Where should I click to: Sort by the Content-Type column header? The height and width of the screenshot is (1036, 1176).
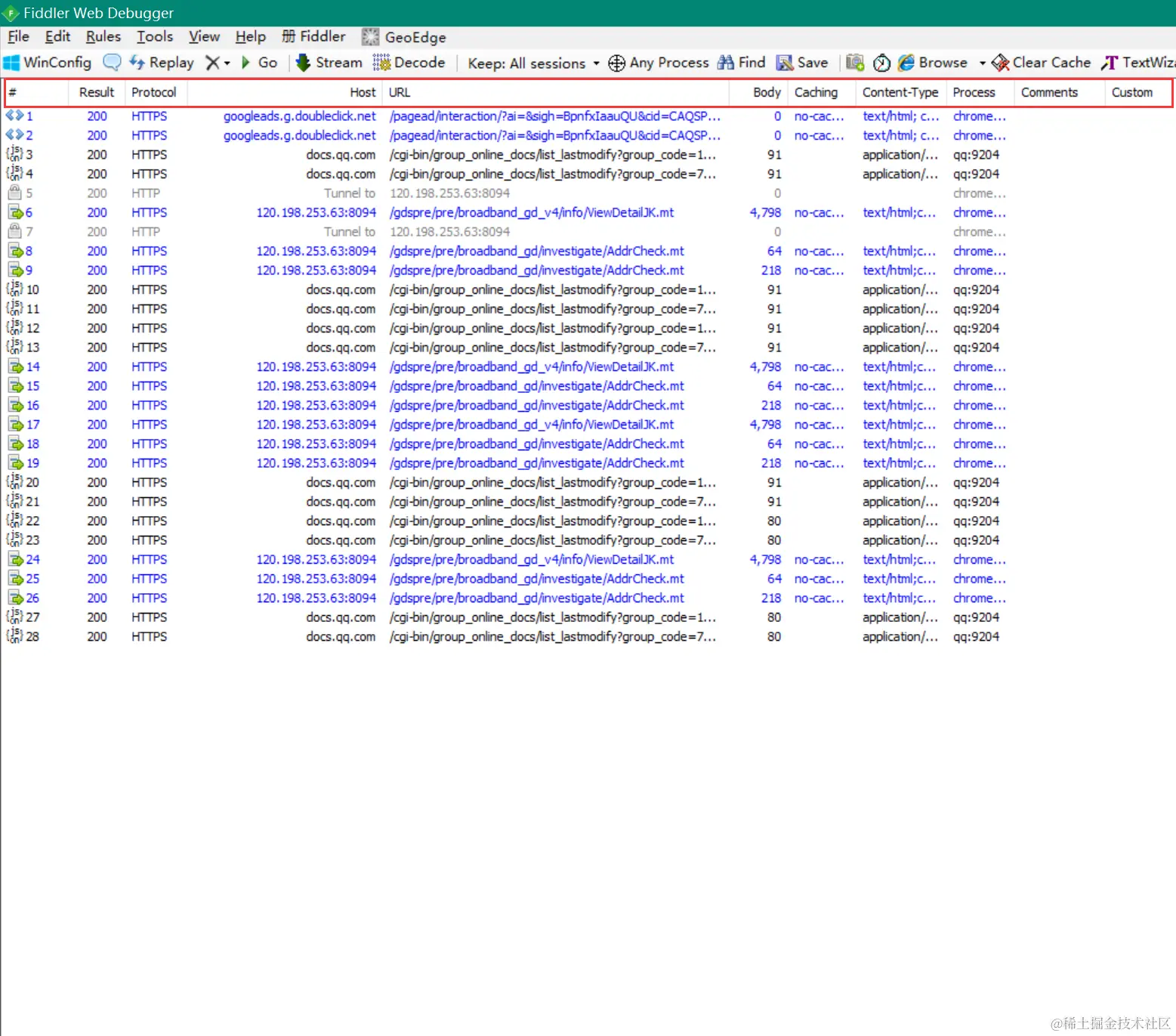[x=901, y=92]
